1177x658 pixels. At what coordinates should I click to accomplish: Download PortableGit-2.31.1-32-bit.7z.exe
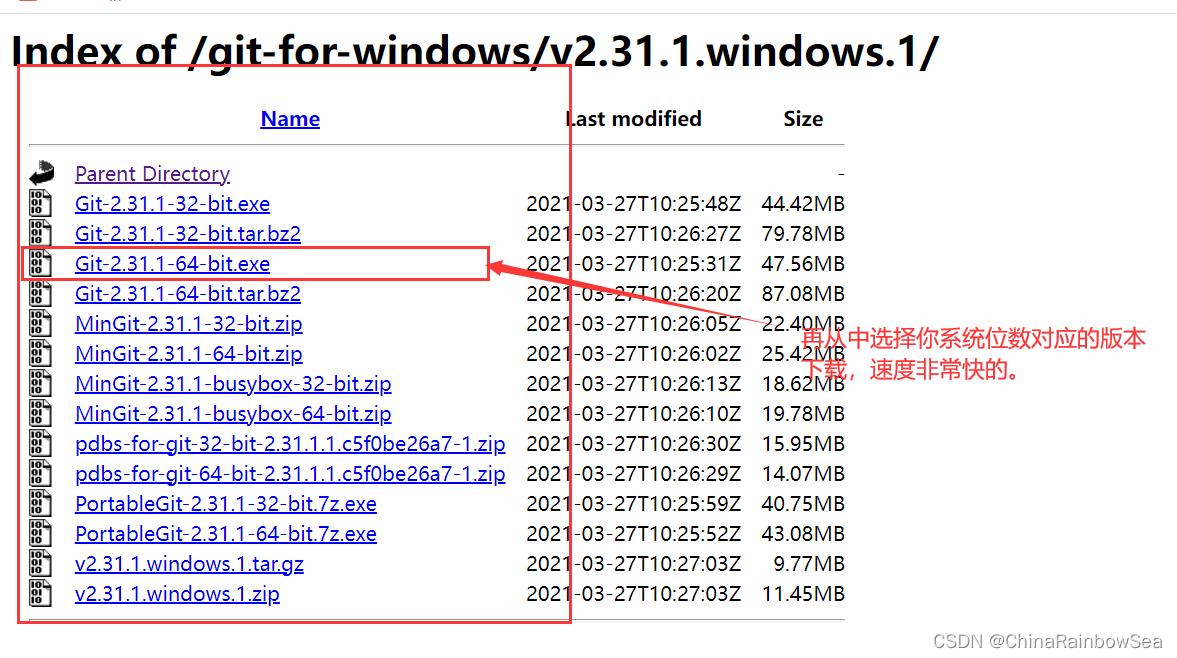[x=226, y=503]
